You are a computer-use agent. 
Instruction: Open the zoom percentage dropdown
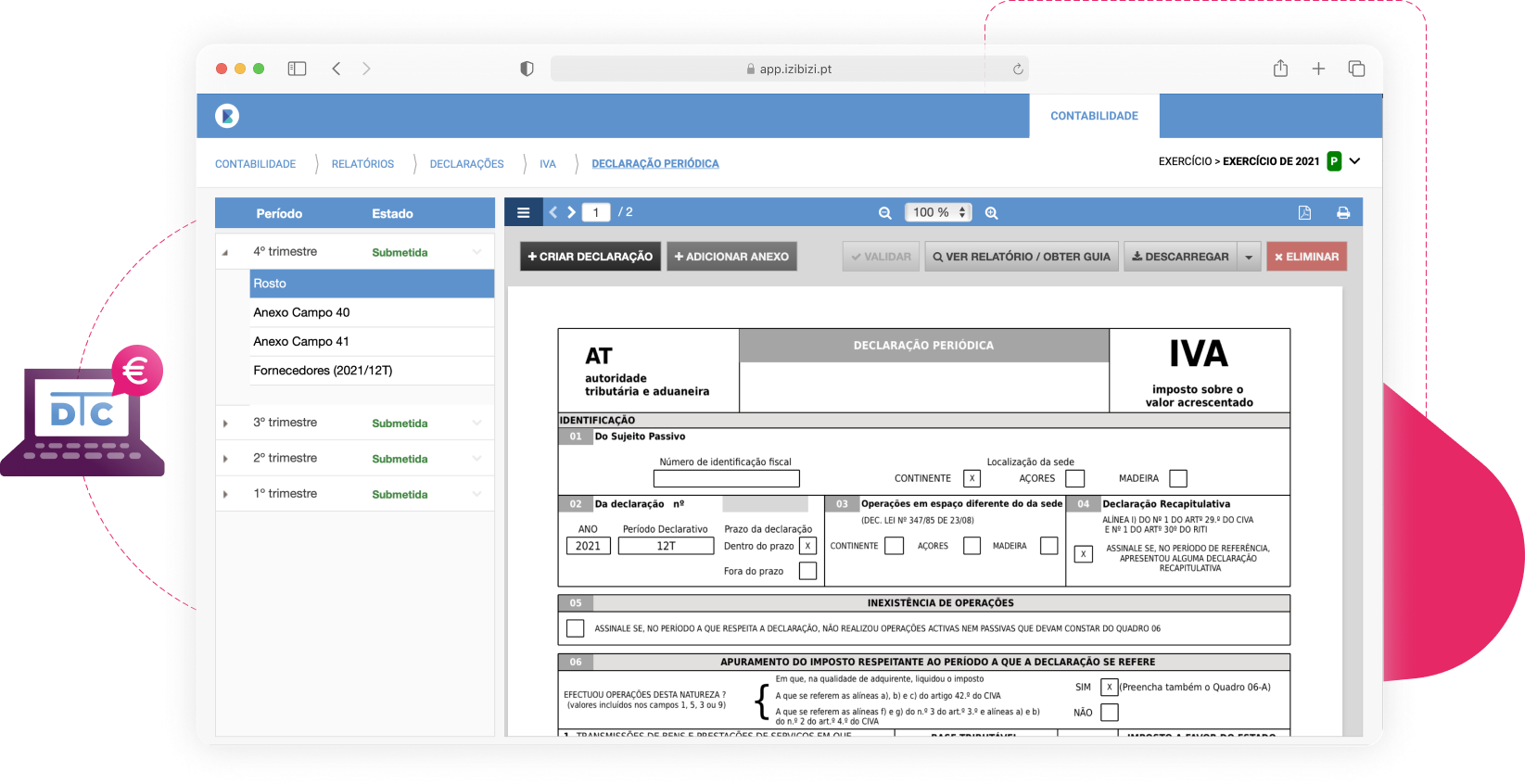tap(937, 212)
